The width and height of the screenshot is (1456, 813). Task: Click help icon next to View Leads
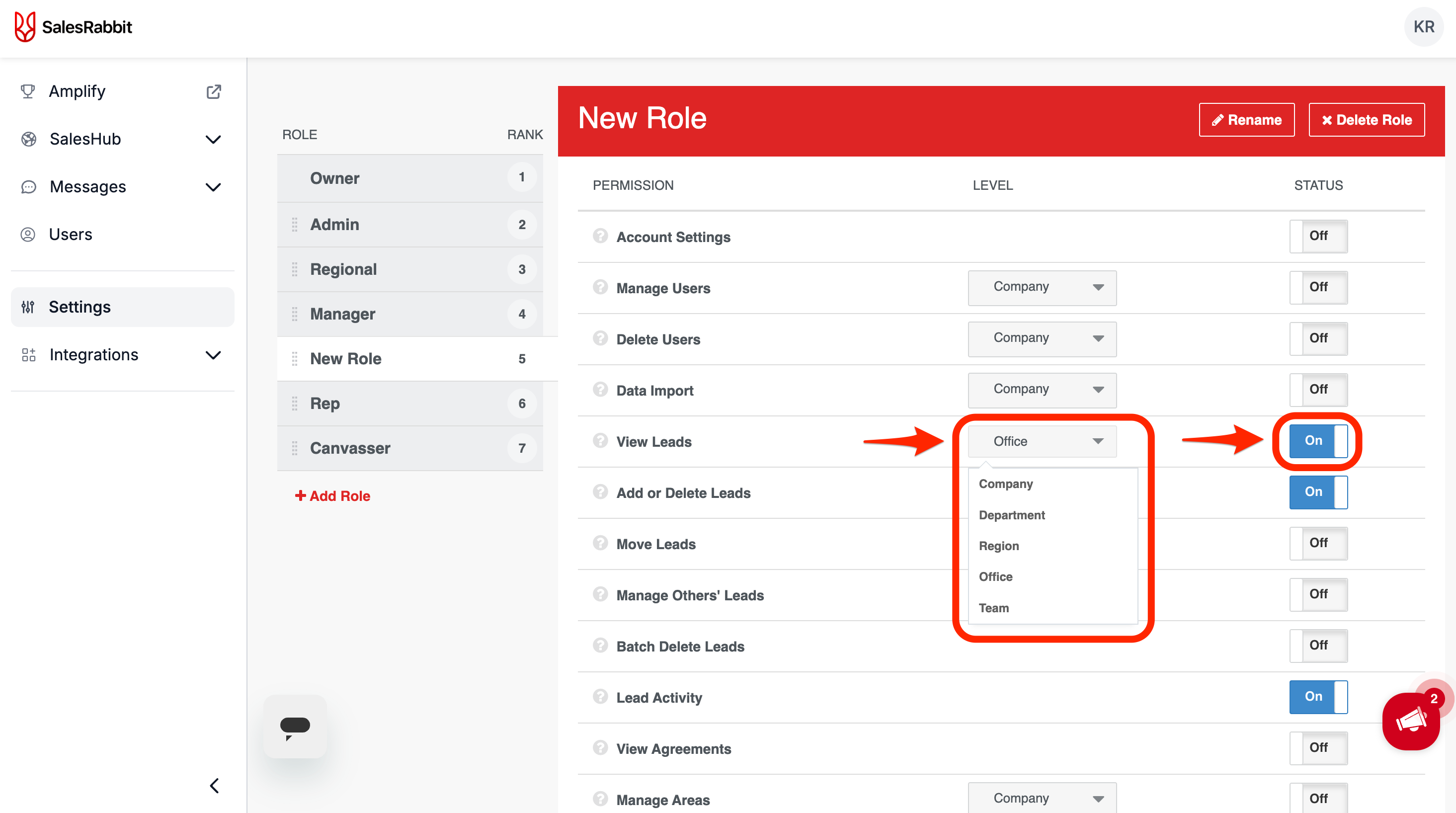(600, 440)
